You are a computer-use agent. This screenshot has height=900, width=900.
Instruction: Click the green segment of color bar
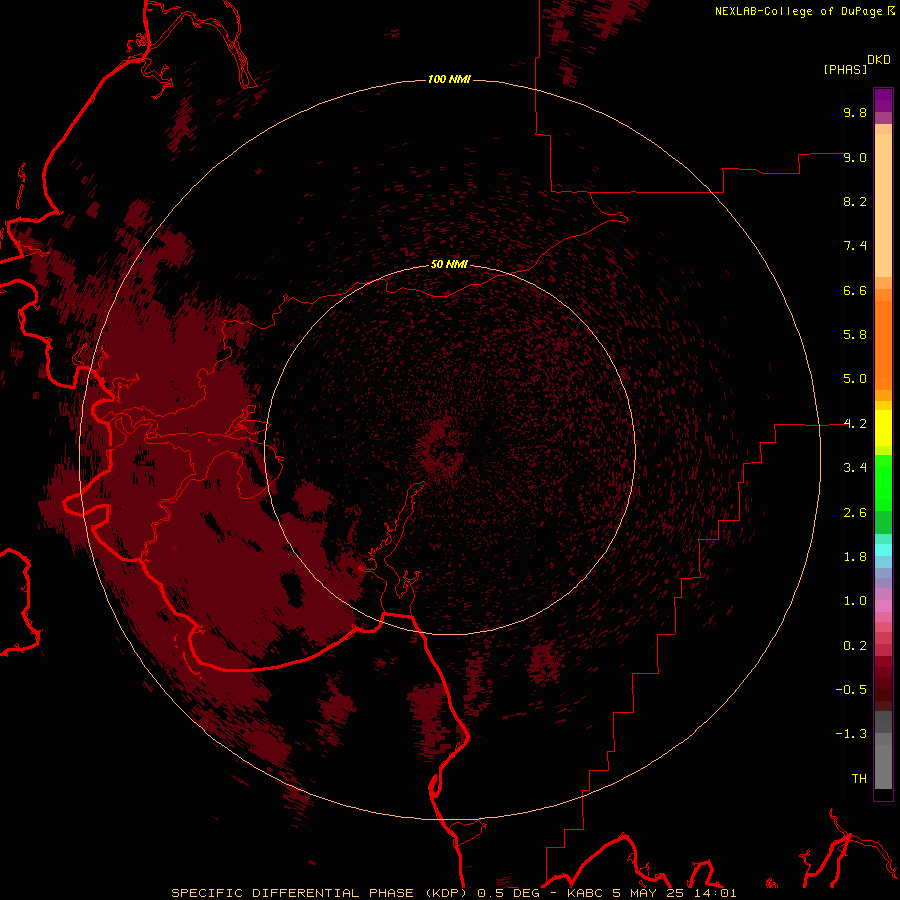pyautogui.click(x=883, y=483)
